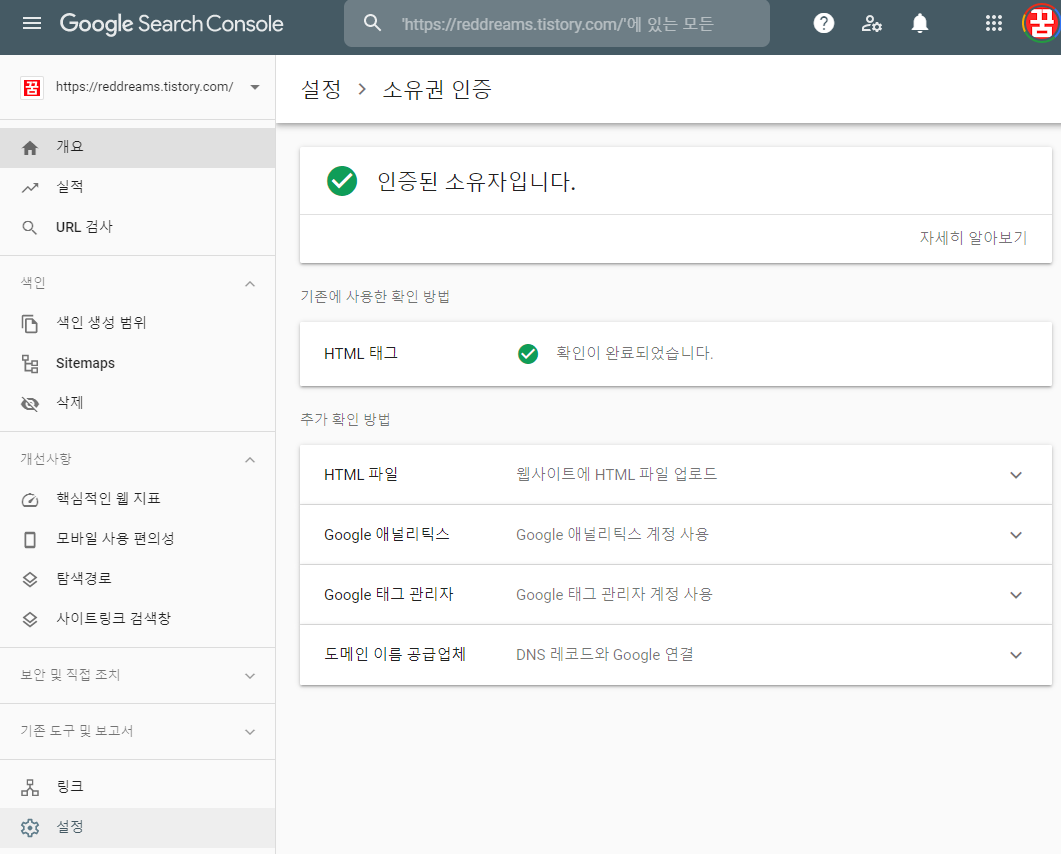This screenshot has width=1061, height=854.
Task: Open the users and permissions icon
Action: coord(872,24)
